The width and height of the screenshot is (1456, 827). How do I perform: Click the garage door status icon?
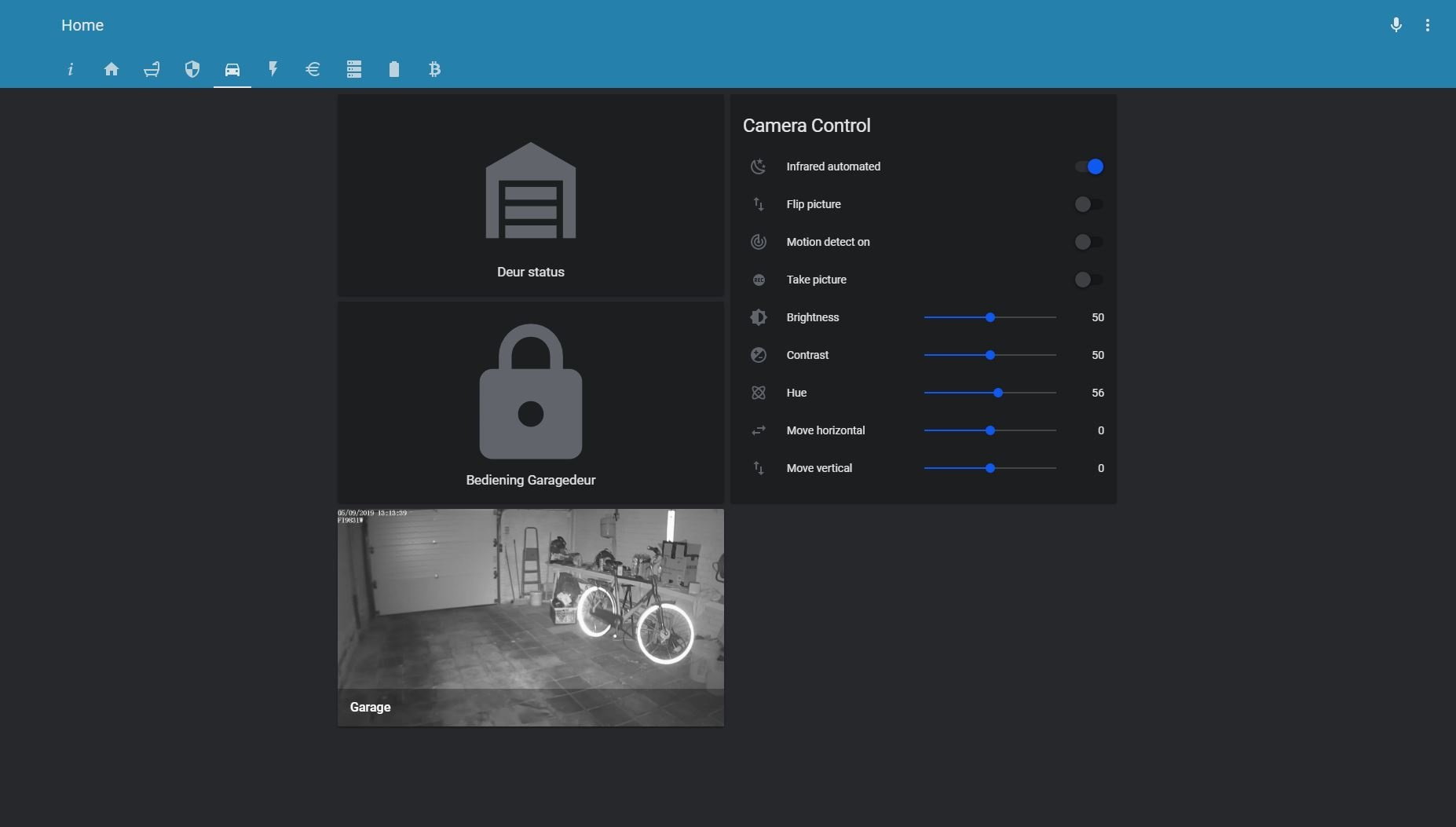click(531, 190)
